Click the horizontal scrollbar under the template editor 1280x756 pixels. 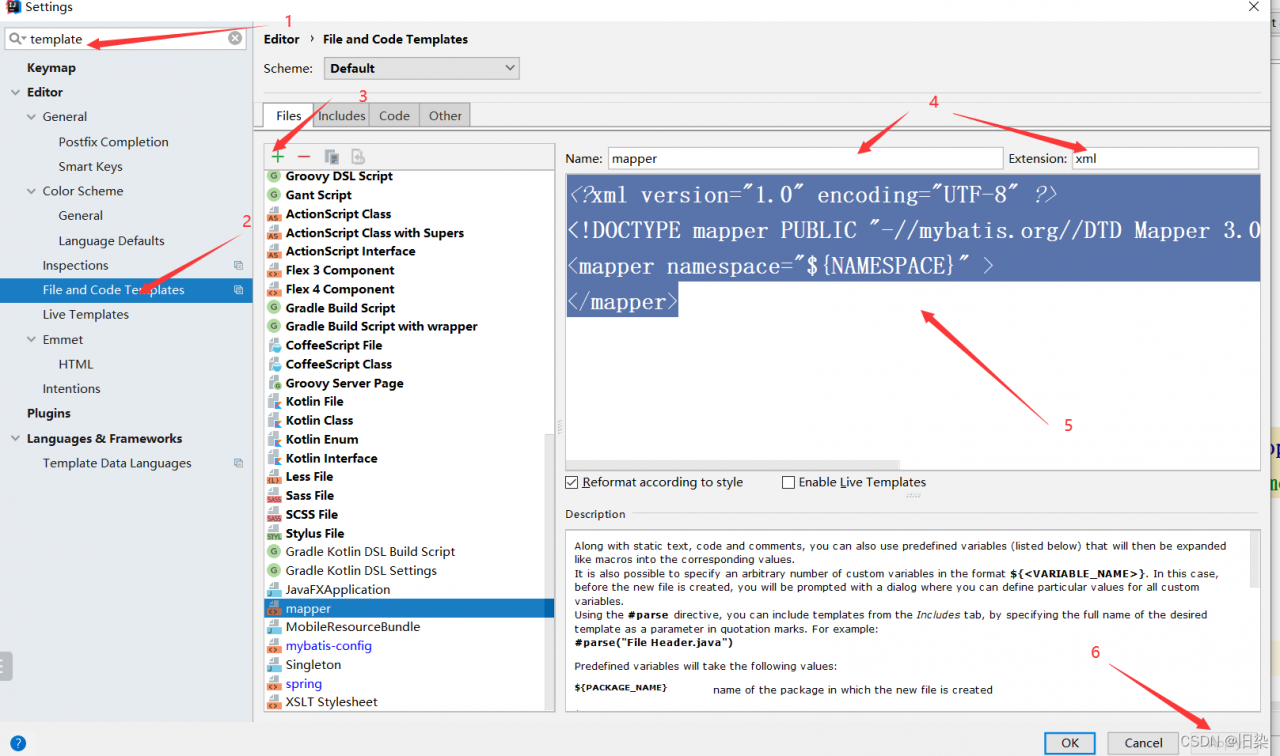(x=733, y=465)
